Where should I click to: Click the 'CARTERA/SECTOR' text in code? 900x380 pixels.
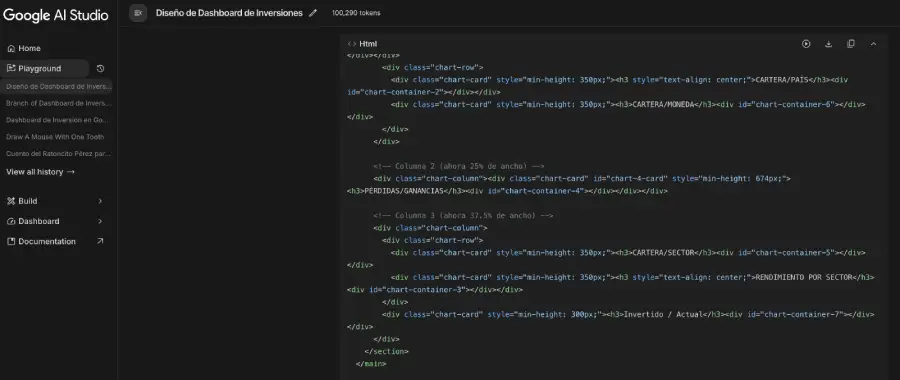pyautogui.click(x=664, y=252)
